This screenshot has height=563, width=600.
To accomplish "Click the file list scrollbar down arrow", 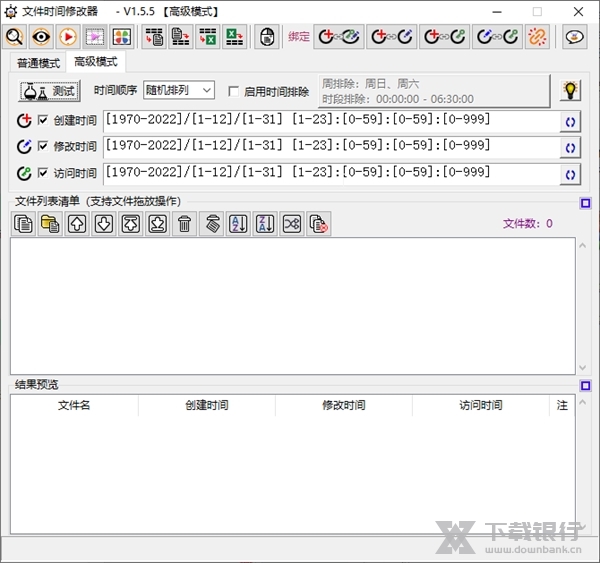I will point(583,368).
